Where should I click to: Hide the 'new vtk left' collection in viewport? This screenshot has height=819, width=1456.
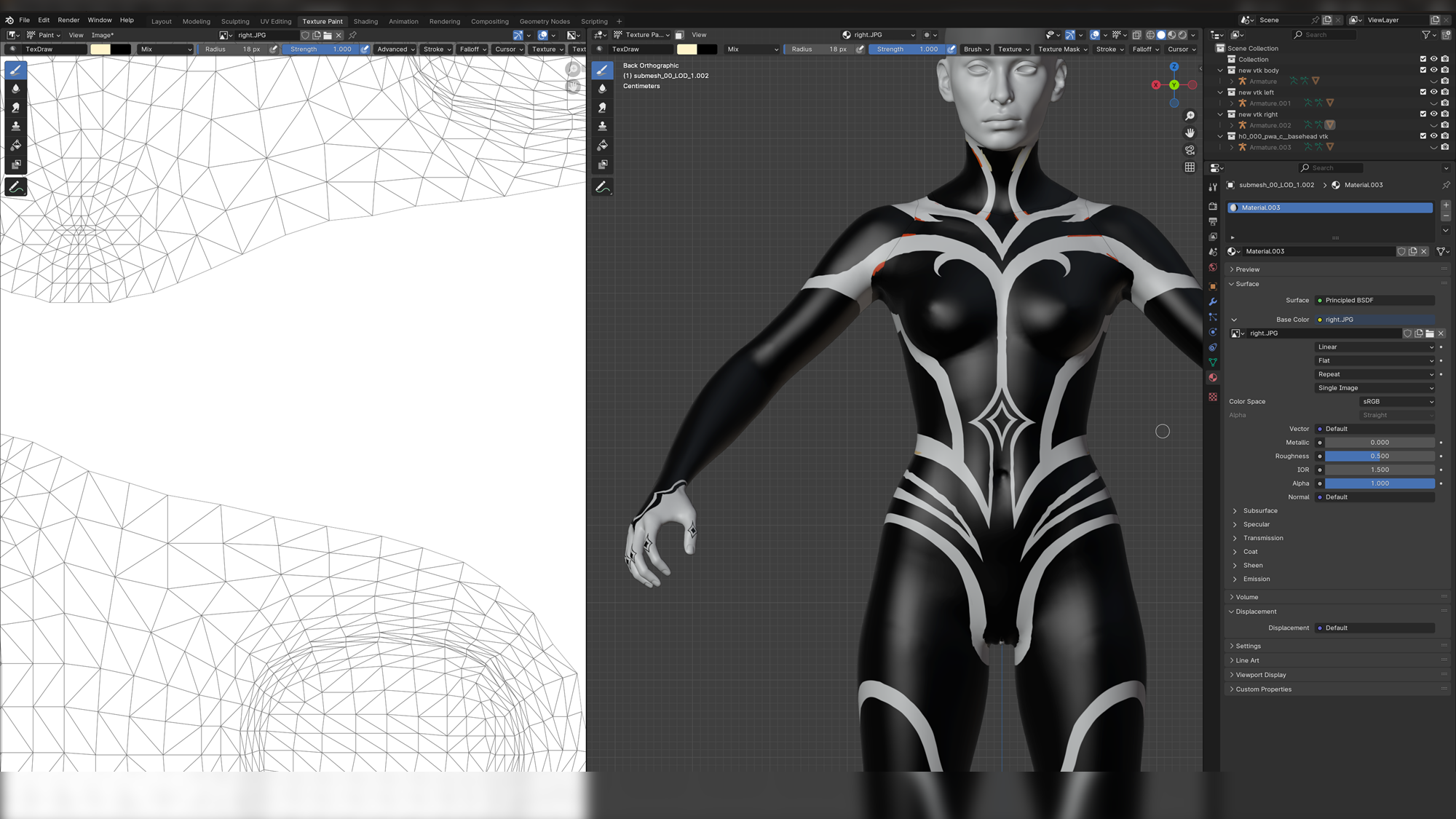(x=1433, y=92)
